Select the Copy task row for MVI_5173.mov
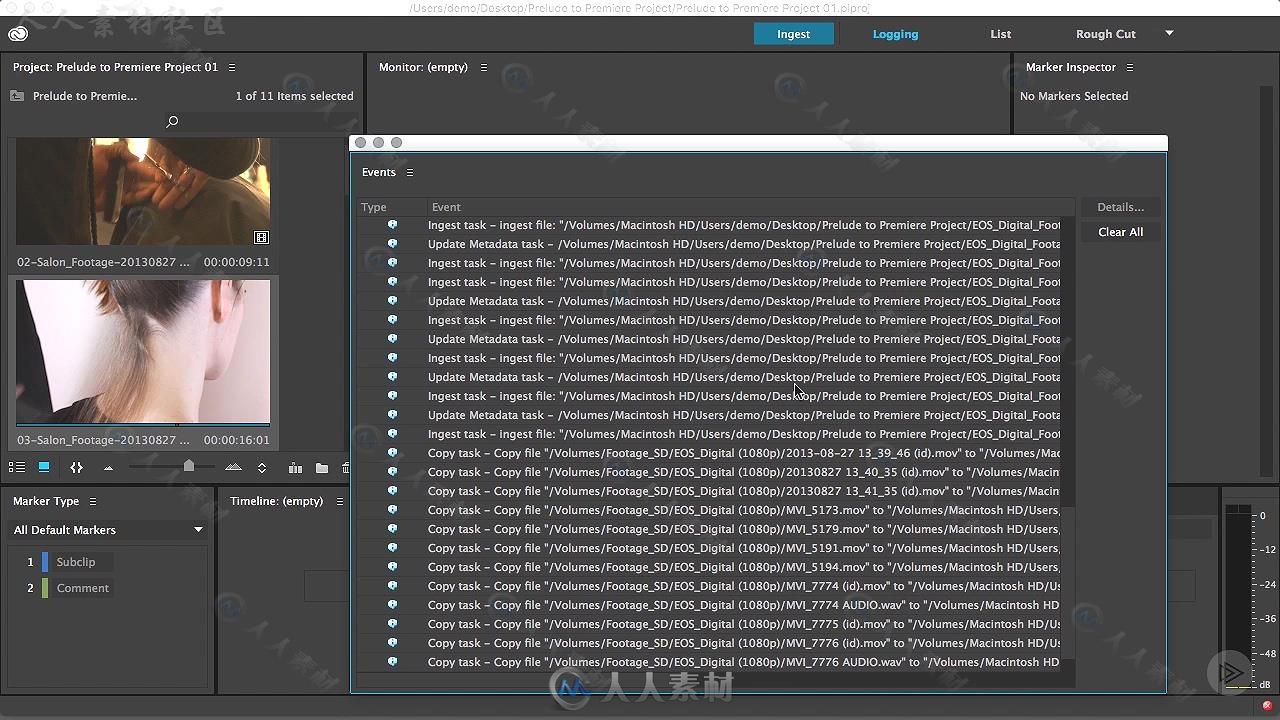 pos(710,510)
